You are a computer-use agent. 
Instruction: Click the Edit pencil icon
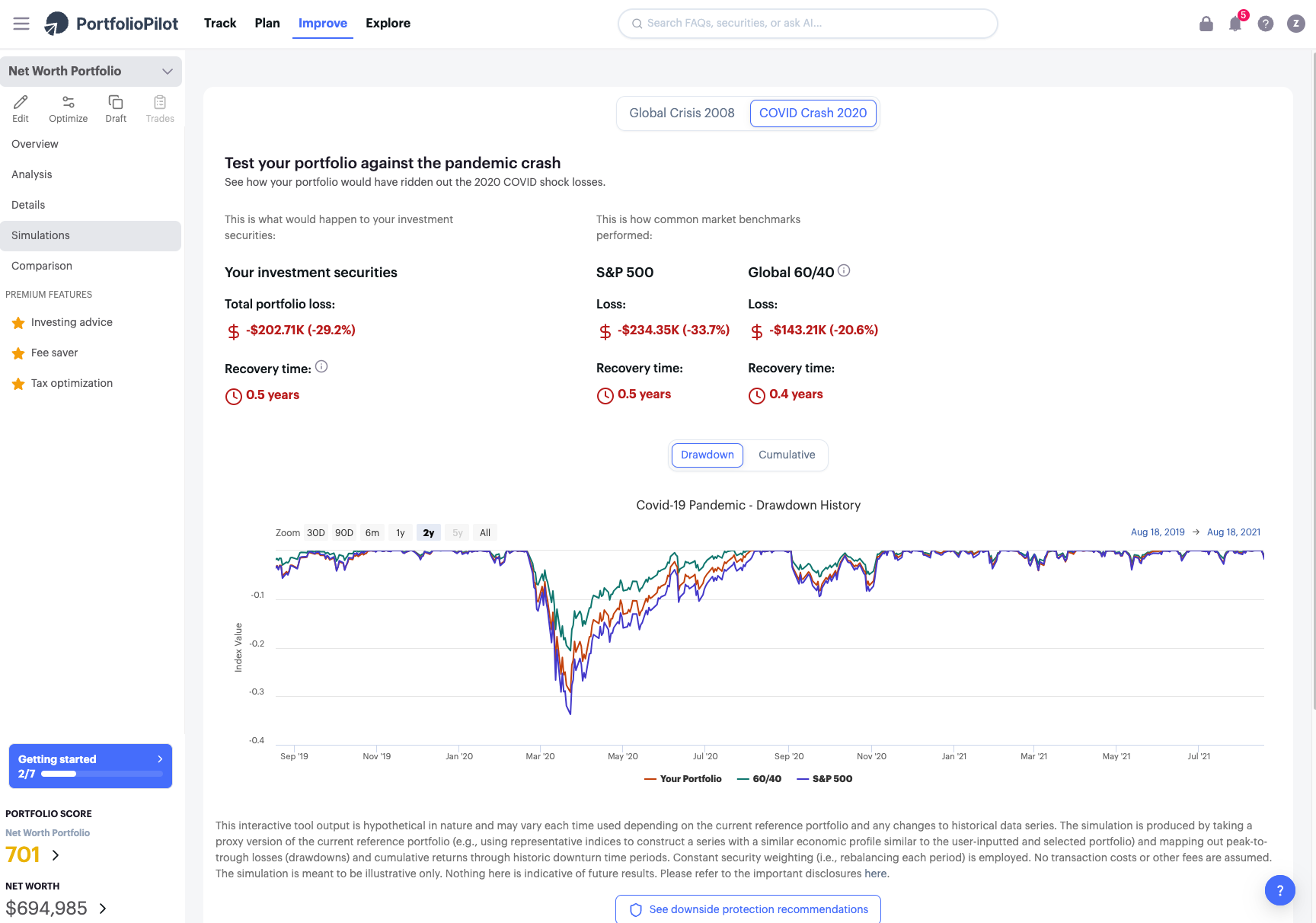tap(21, 102)
